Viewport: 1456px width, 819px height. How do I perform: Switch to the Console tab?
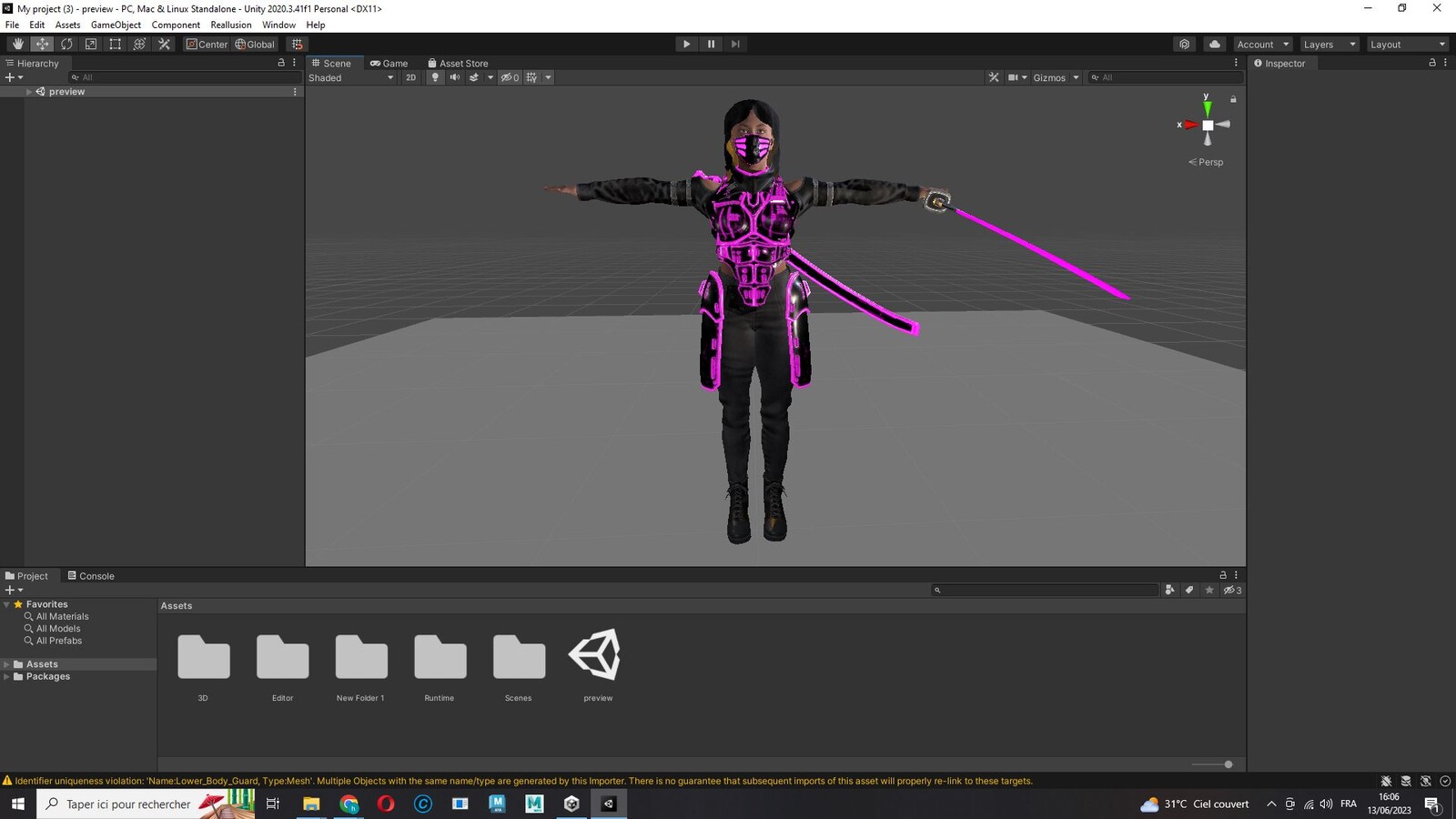pyautogui.click(x=91, y=575)
